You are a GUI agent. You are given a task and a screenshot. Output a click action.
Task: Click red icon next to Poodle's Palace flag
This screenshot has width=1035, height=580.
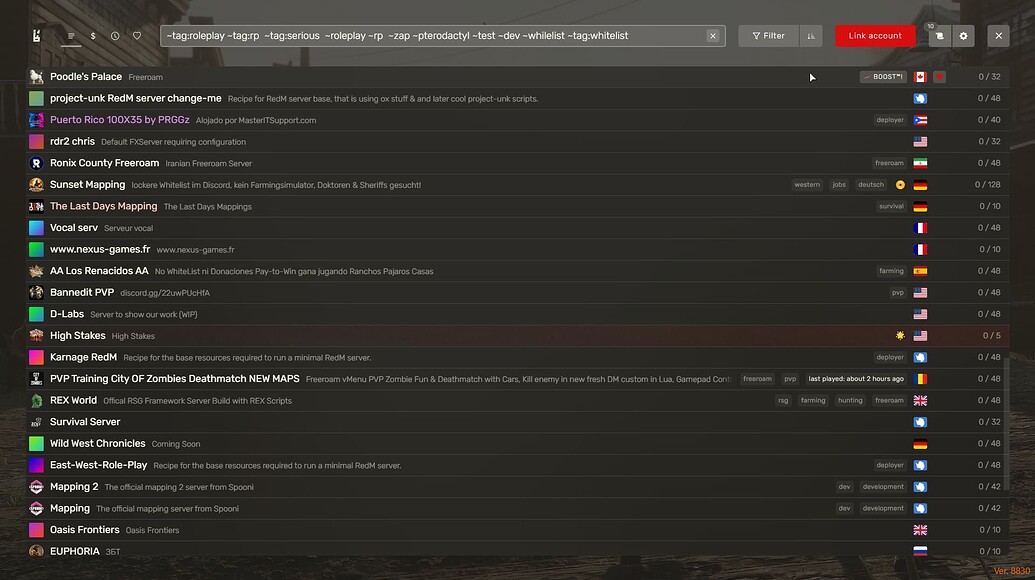click(939, 77)
